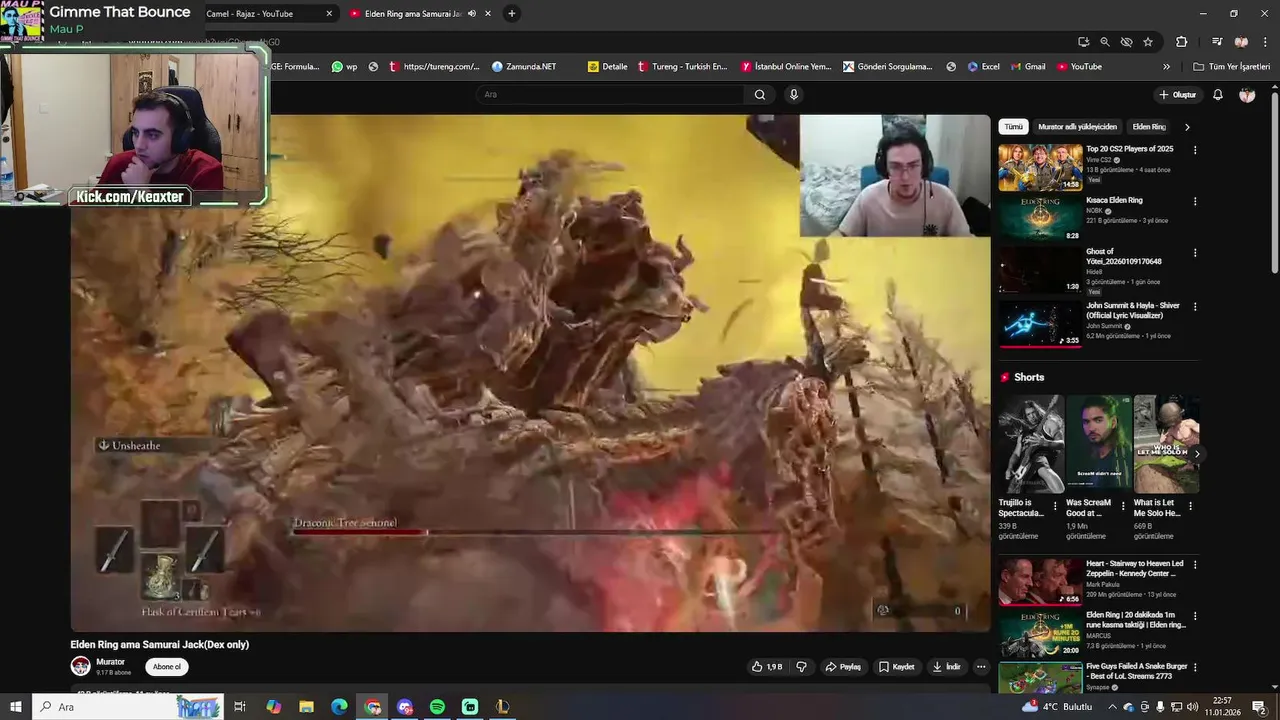Select Murator adlı yükleyiciden chip

tap(1077, 127)
